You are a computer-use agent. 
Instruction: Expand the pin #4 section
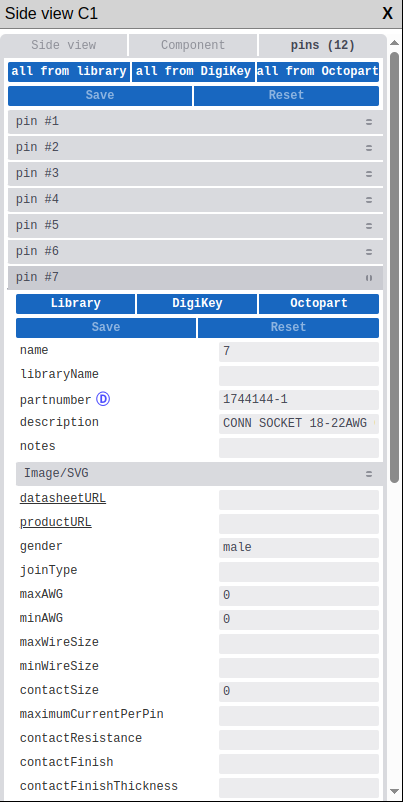pyautogui.click(x=195, y=200)
